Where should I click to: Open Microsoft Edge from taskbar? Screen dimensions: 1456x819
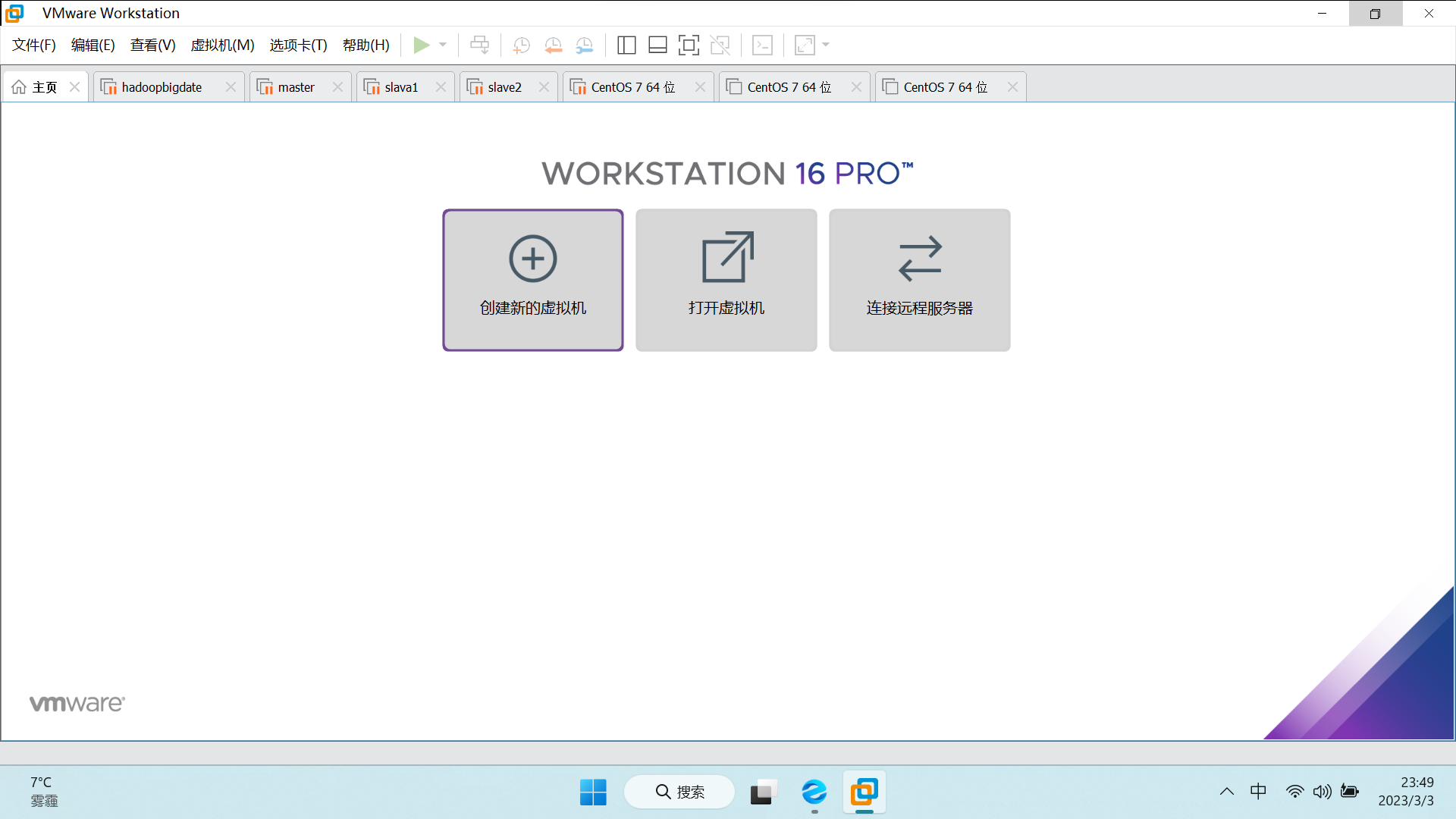point(814,792)
